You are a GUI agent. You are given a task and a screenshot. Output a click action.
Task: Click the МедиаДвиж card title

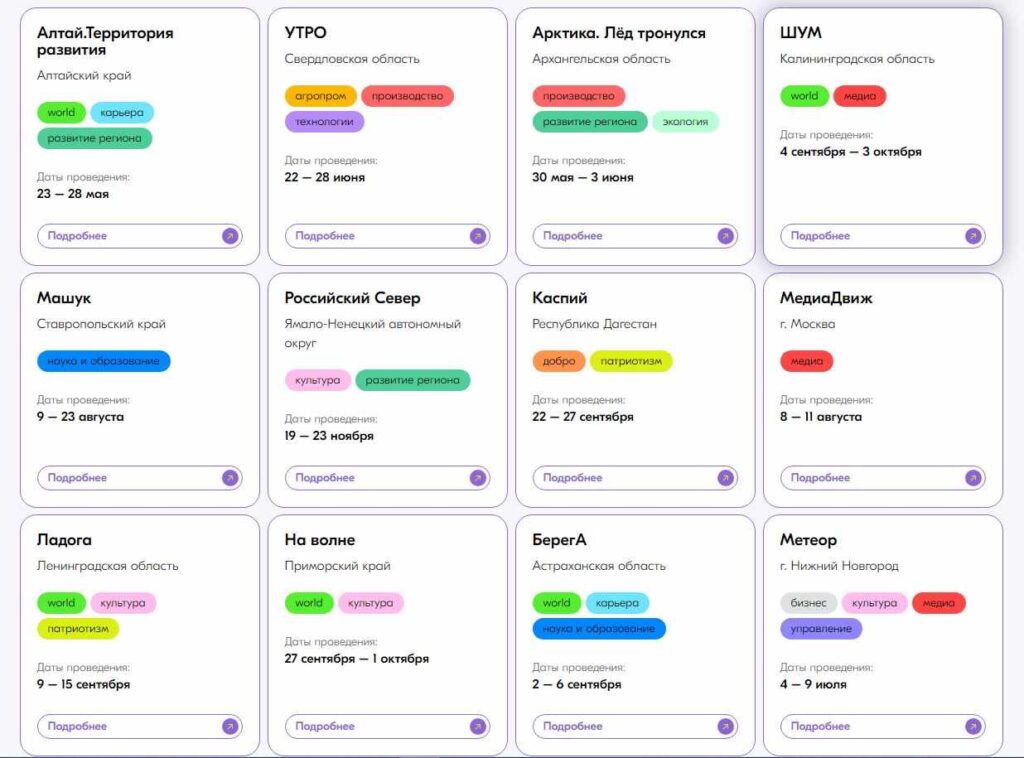826,298
